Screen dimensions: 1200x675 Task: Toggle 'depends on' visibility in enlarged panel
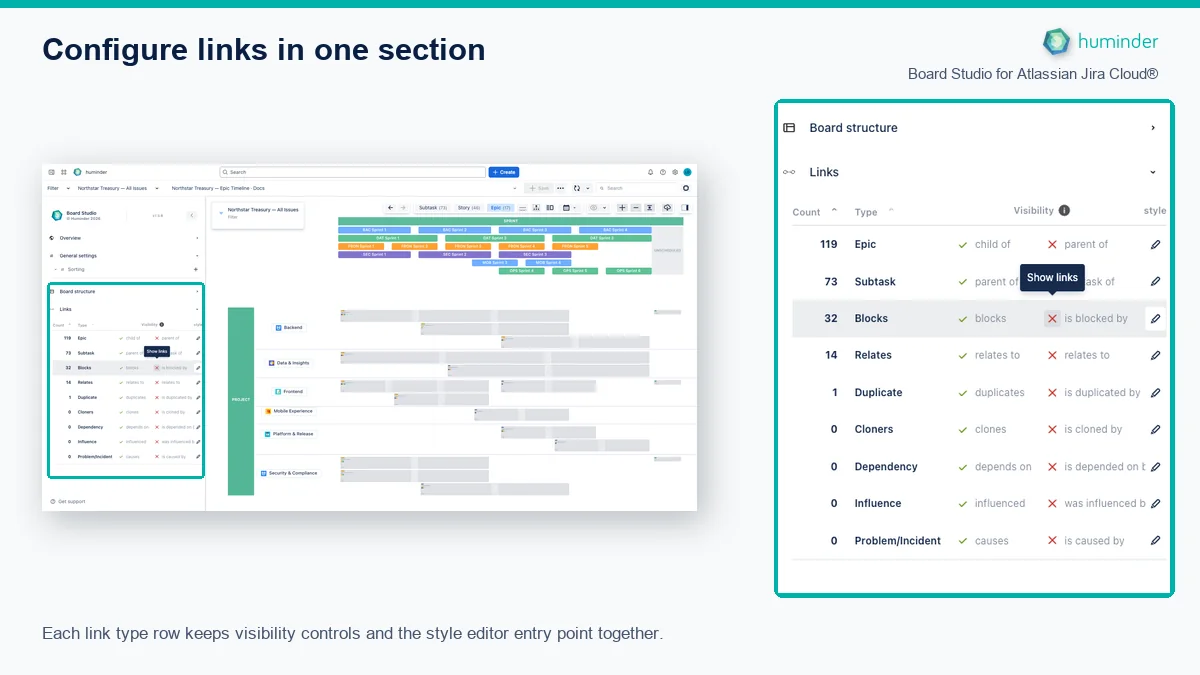pos(963,466)
